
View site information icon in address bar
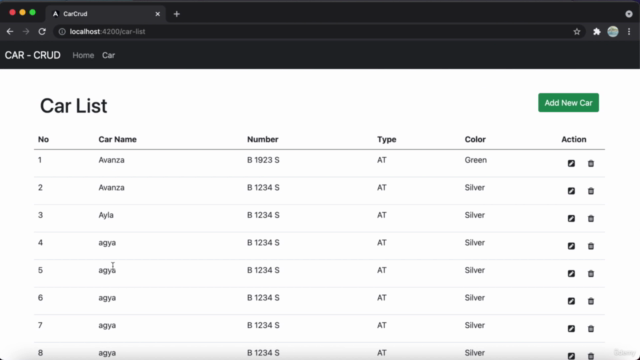pyautogui.click(x=62, y=31)
